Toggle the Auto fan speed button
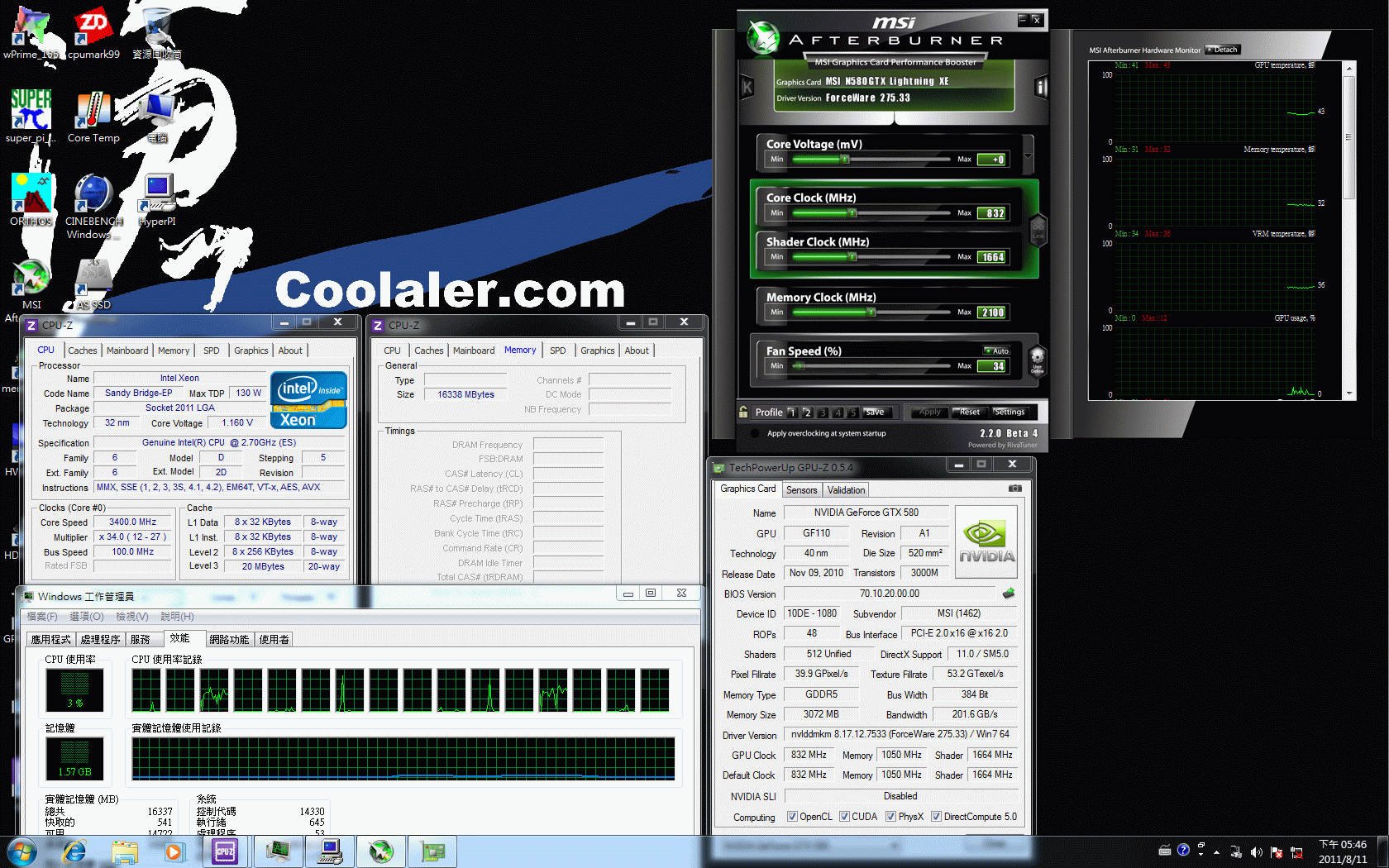 [x=997, y=351]
